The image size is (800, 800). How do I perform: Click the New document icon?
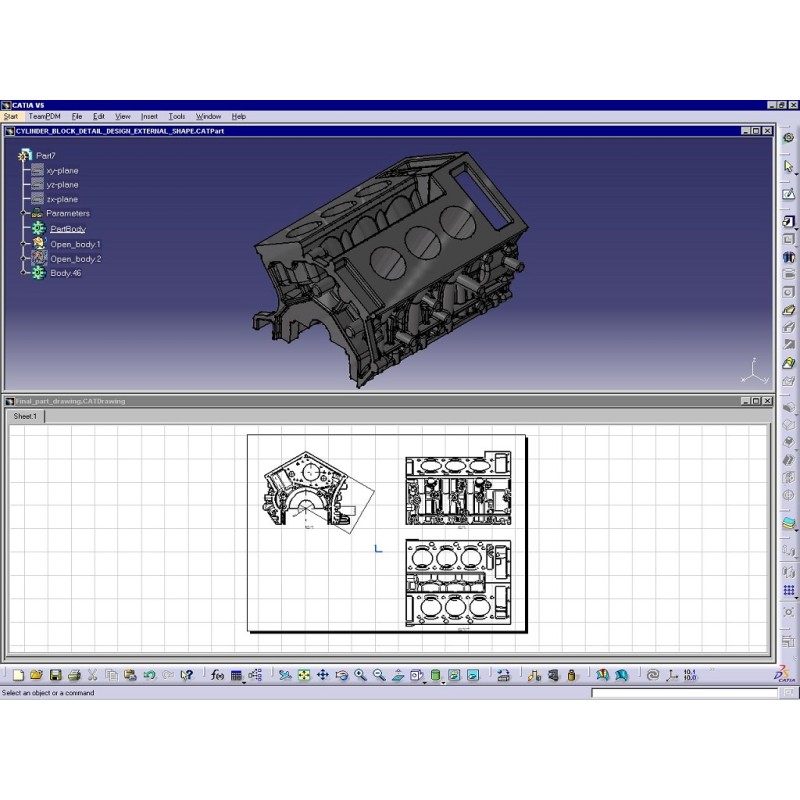click(x=18, y=675)
